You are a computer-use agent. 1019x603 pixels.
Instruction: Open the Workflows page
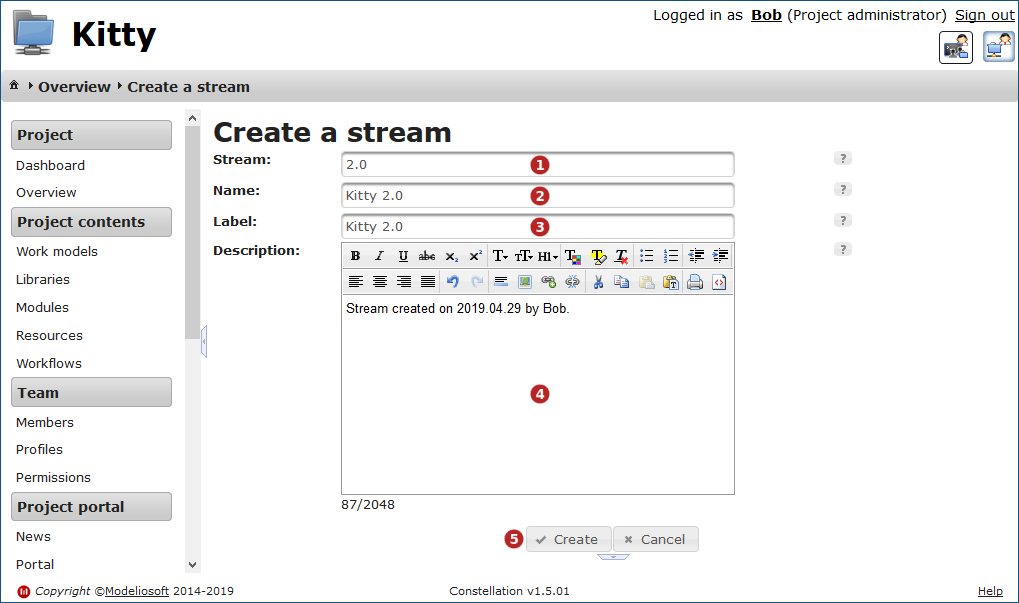point(49,364)
